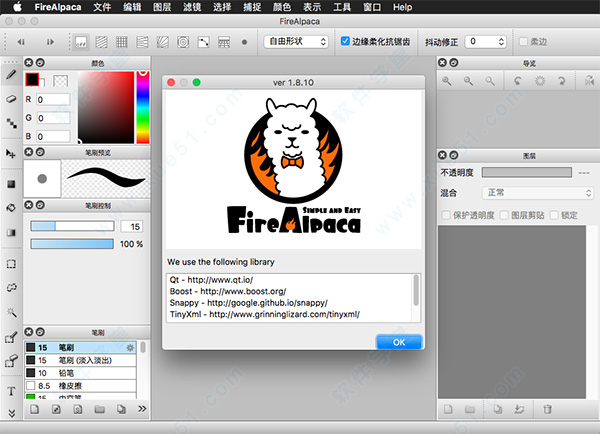Image resolution: width=600 pixels, height=434 pixels.
Task: Add new layer in layers panel
Action: pos(448,409)
